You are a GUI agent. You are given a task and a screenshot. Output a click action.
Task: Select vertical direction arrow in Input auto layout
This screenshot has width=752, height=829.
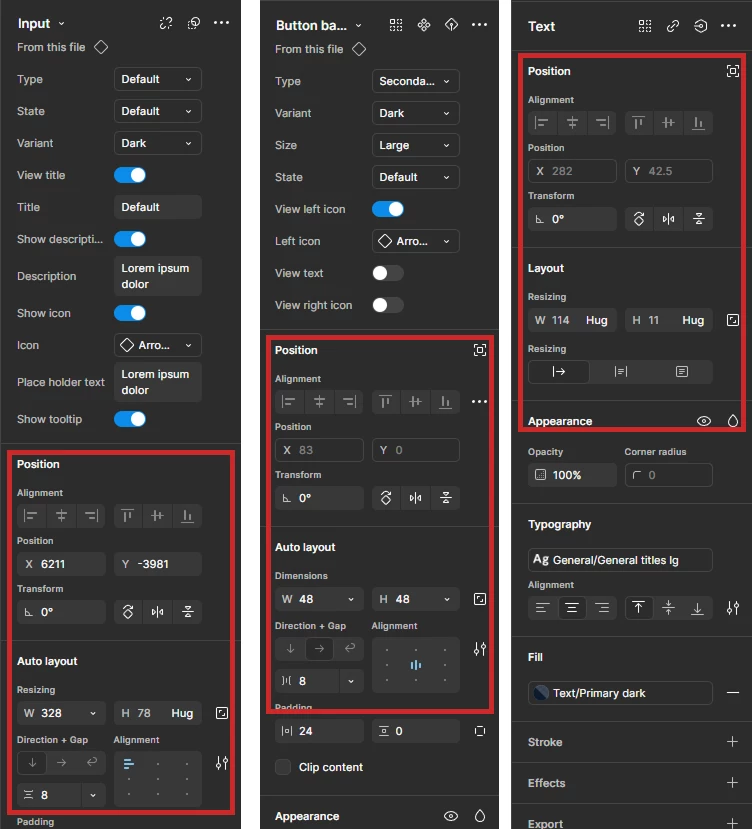32,762
